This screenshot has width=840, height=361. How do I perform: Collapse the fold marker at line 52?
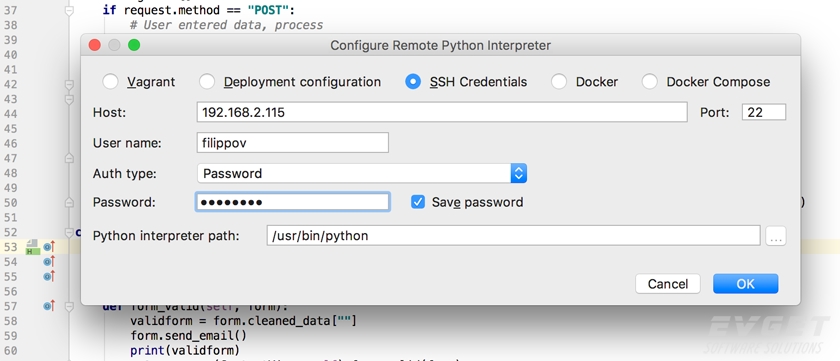click(69, 232)
